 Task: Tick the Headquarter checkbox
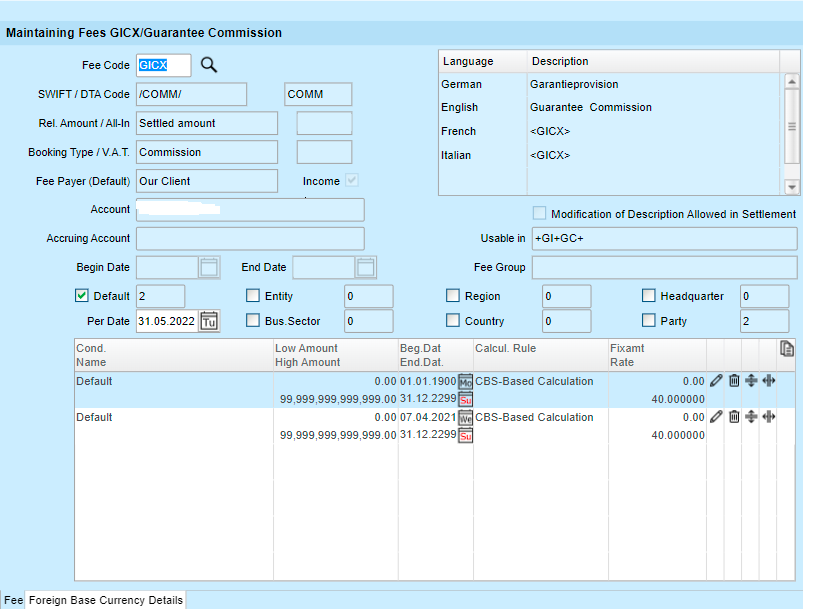click(649, 296)
